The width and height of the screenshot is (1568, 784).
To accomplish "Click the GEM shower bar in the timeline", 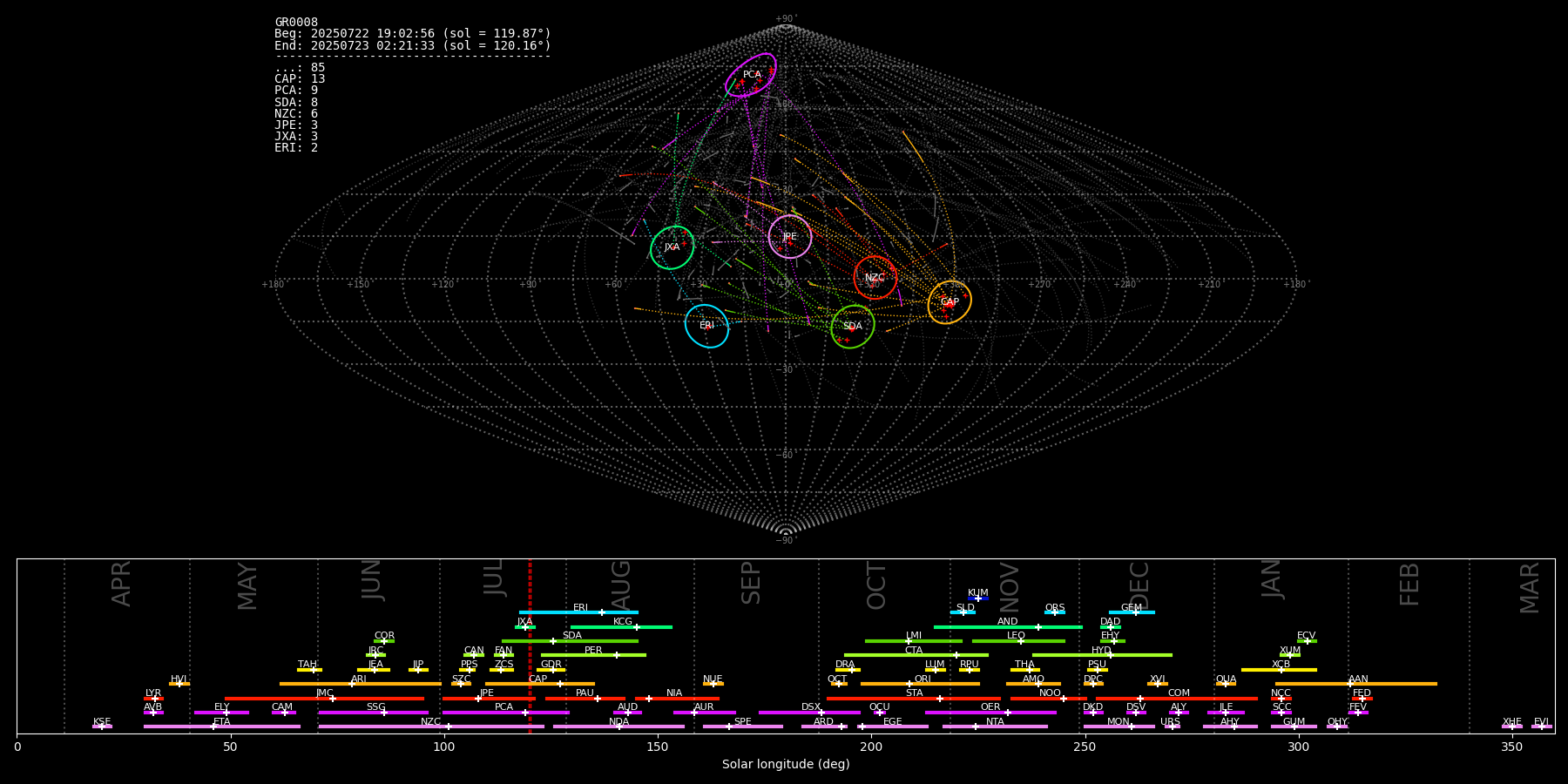I will (1132, 612).
